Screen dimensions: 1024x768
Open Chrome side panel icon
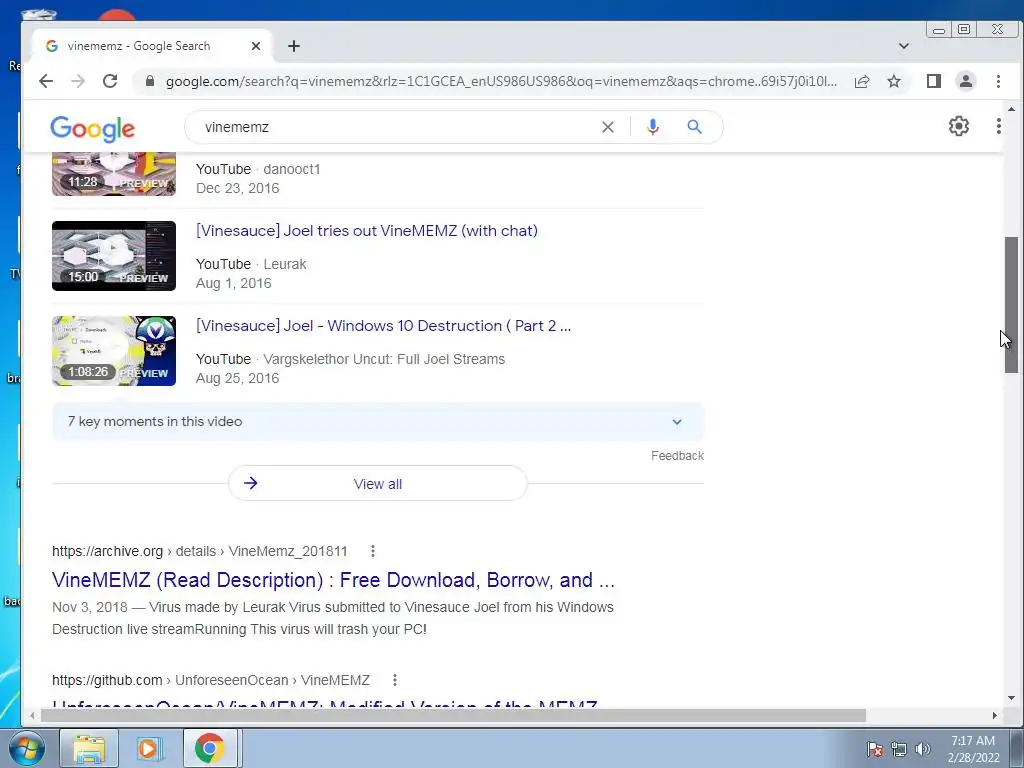click(x=934, y=81)
